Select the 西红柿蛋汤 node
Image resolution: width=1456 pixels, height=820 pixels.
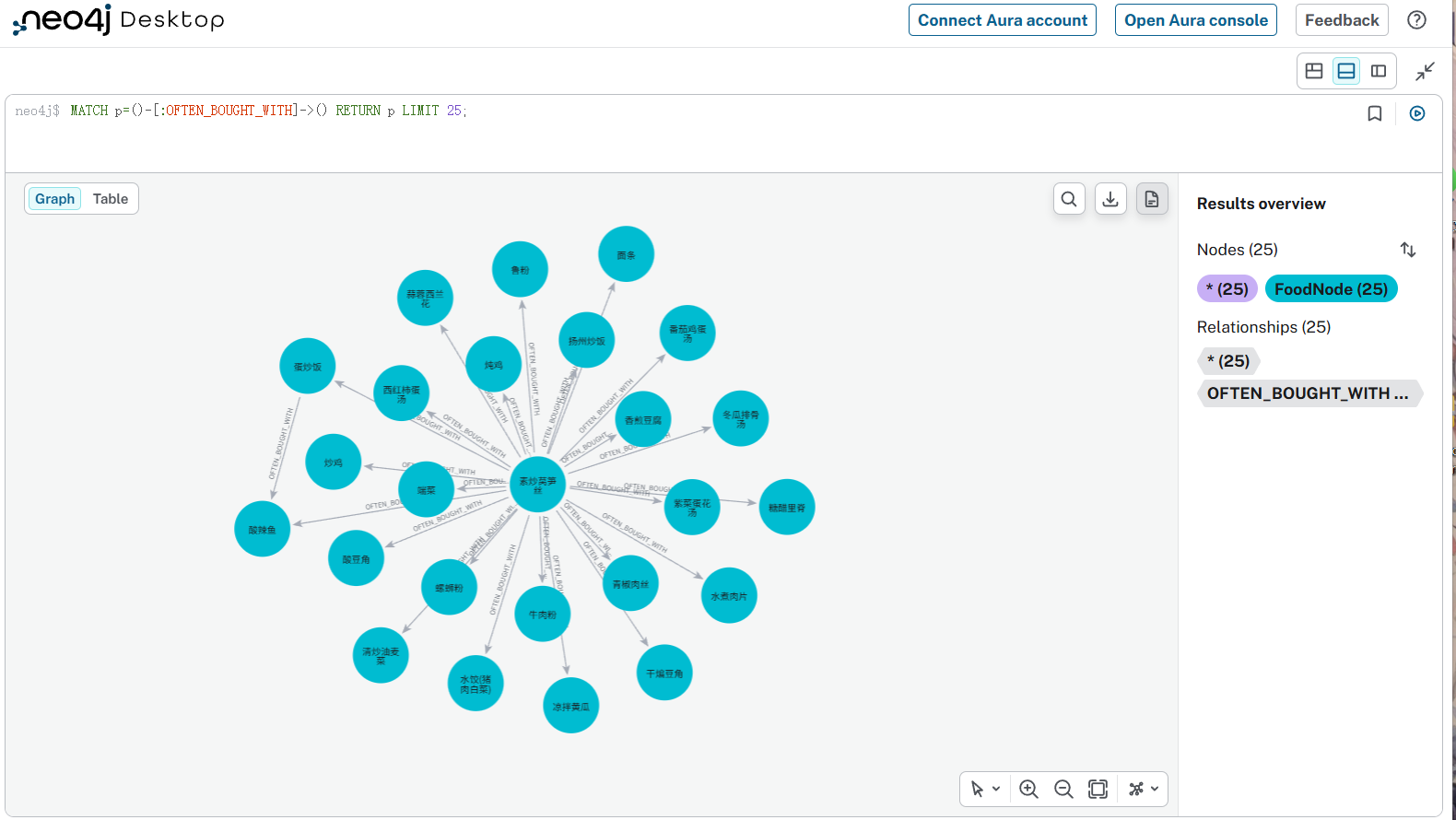click(401, 393)
